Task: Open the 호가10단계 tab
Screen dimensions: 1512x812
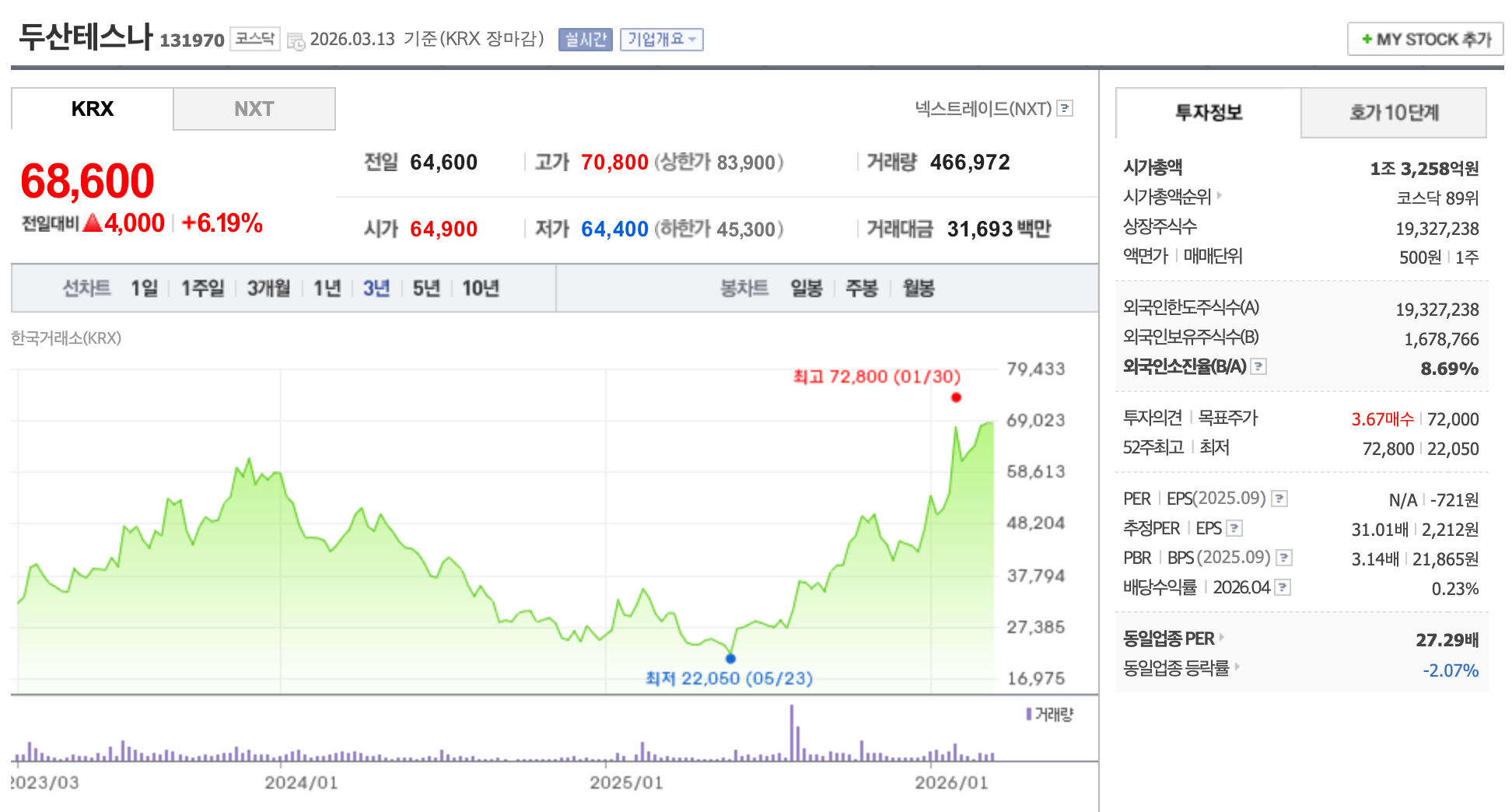Action: coord(1394,113)
